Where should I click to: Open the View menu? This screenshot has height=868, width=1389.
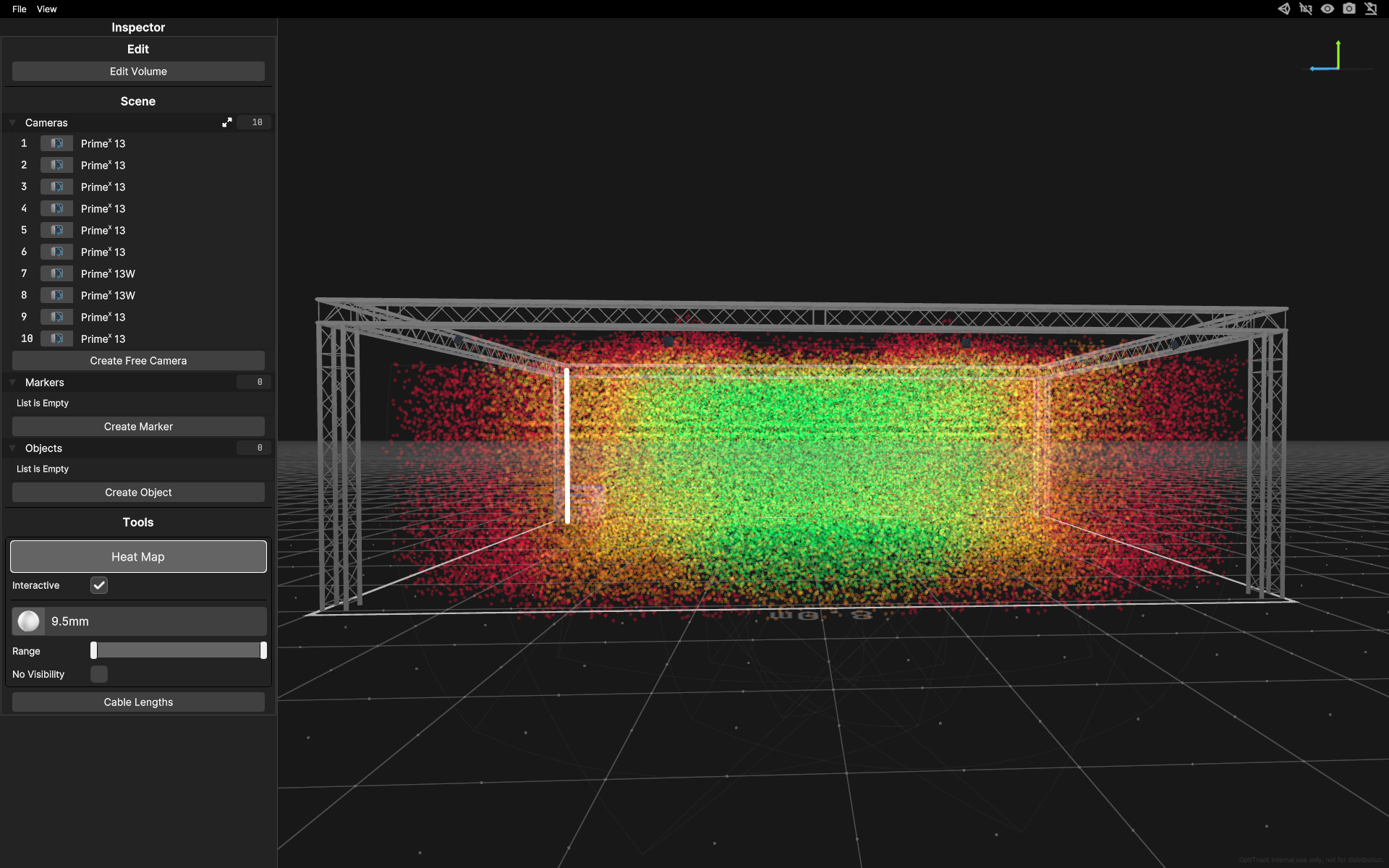click(x=46, y=9)
